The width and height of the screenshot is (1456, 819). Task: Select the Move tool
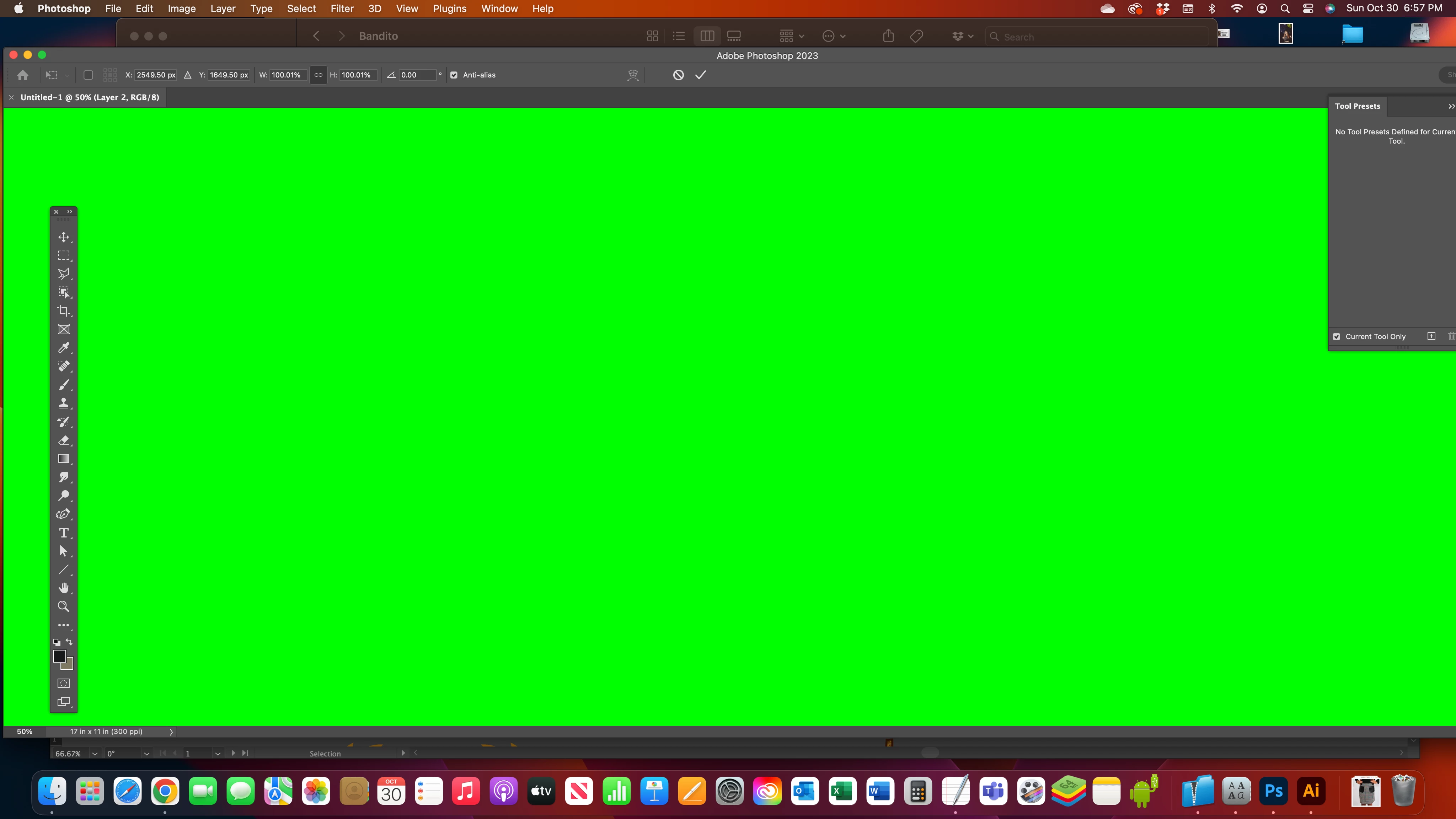(x=63, y=237)
